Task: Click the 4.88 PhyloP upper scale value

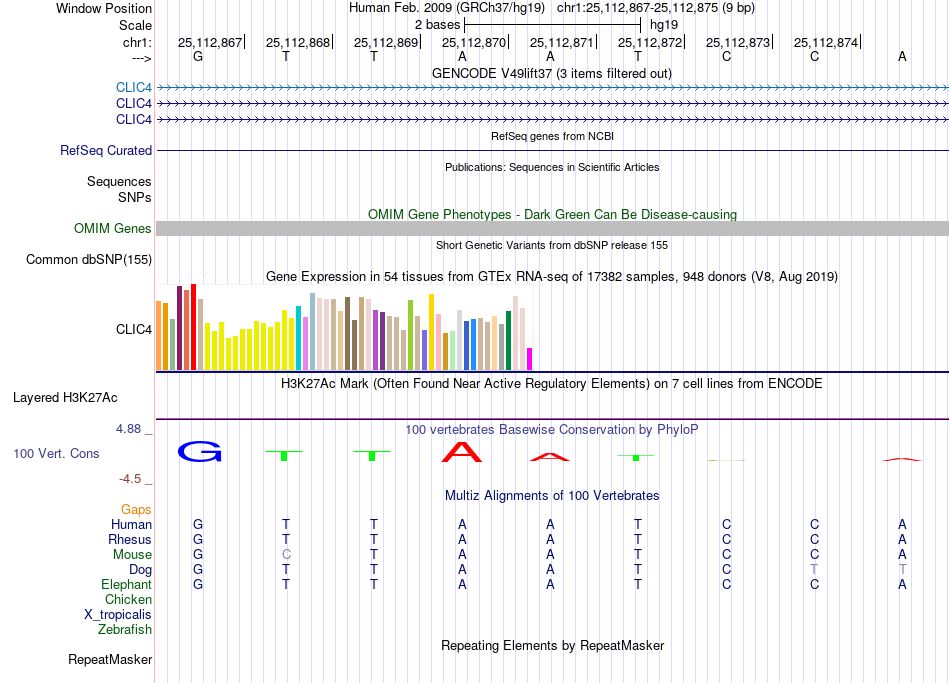Action: 128,429
